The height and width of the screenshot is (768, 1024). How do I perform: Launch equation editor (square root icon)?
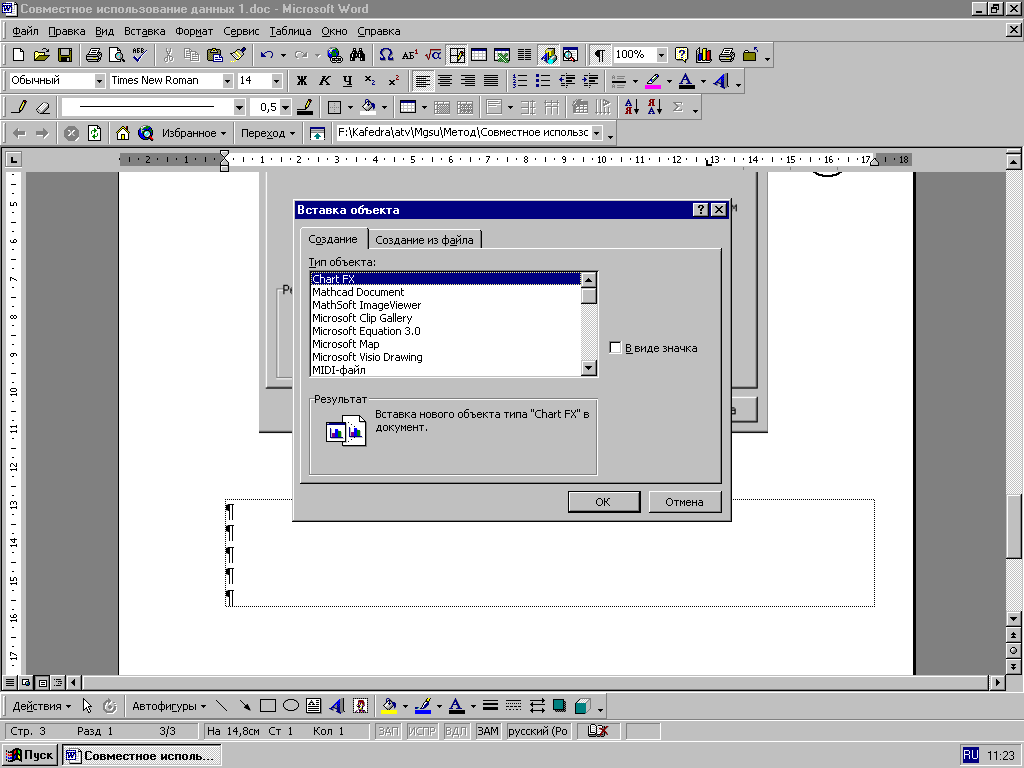click(432, 55)
